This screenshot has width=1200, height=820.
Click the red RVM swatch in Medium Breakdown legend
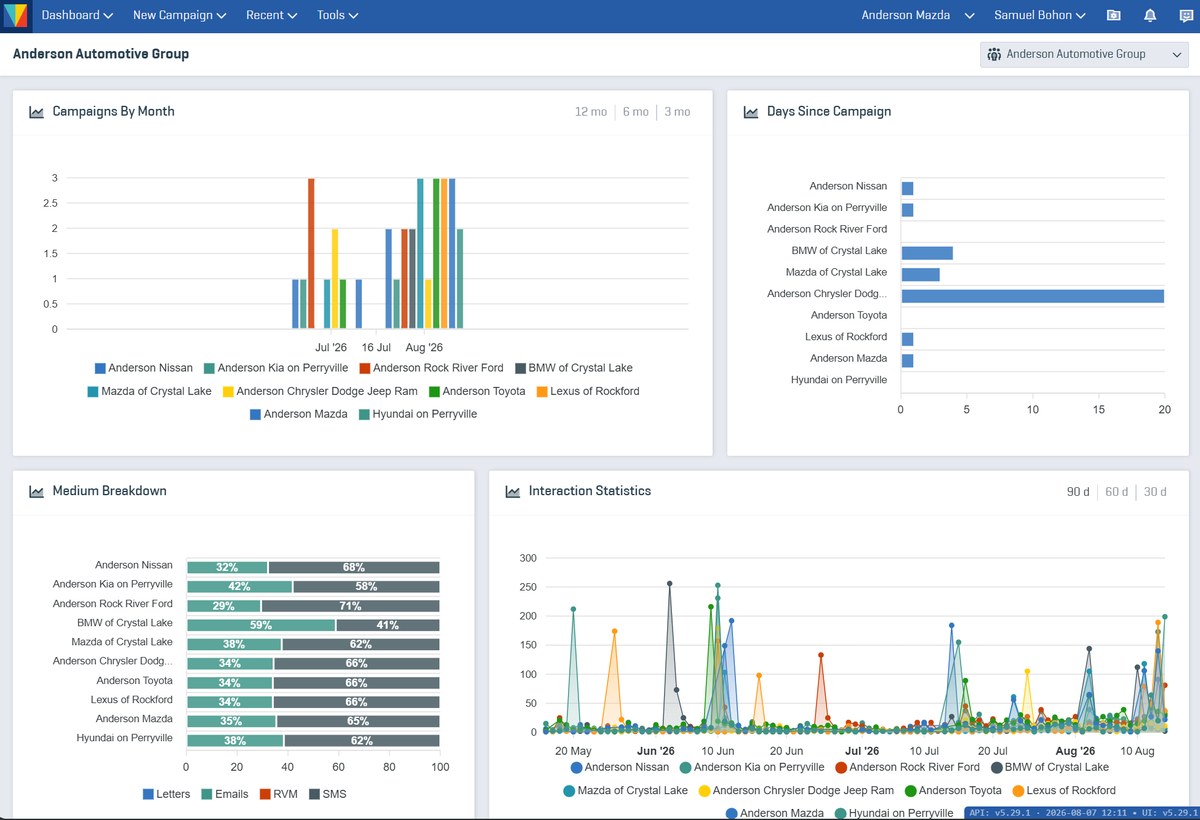point(265,794)
